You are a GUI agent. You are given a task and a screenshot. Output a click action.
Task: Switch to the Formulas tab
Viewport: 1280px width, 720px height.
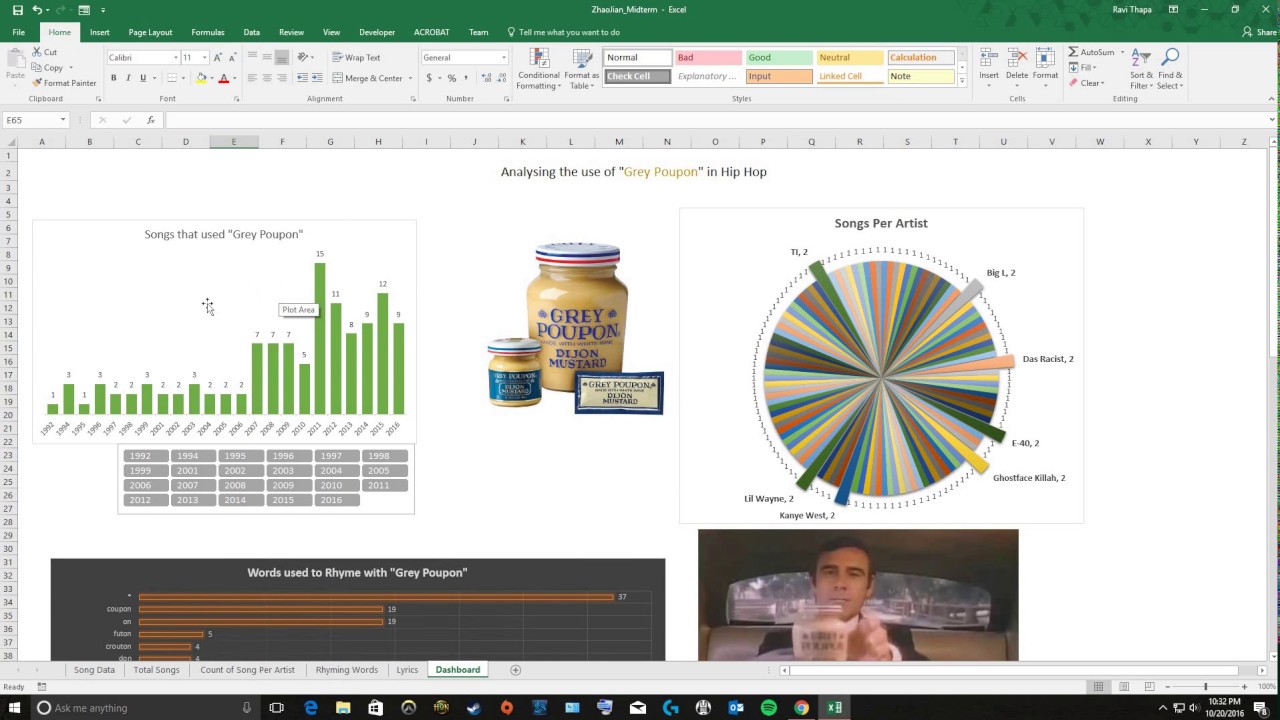[208, 32]
